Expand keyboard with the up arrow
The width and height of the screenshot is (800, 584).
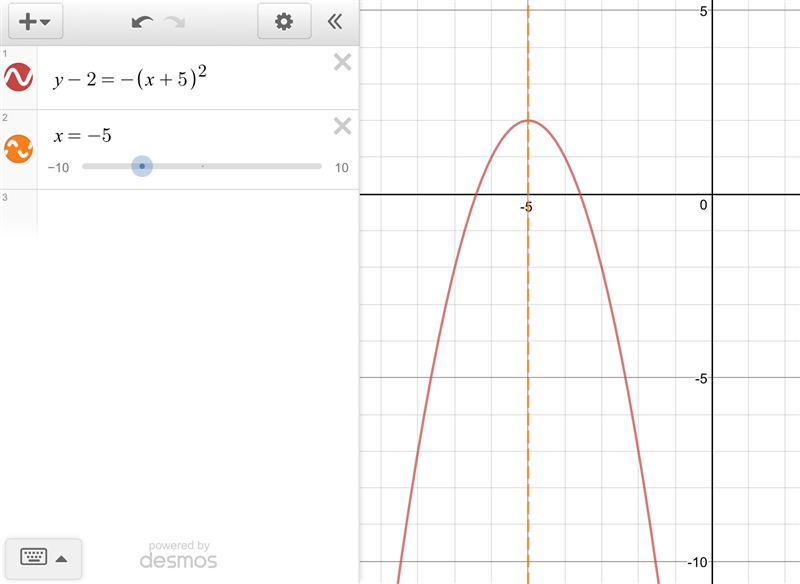click(x=61, y=559)
